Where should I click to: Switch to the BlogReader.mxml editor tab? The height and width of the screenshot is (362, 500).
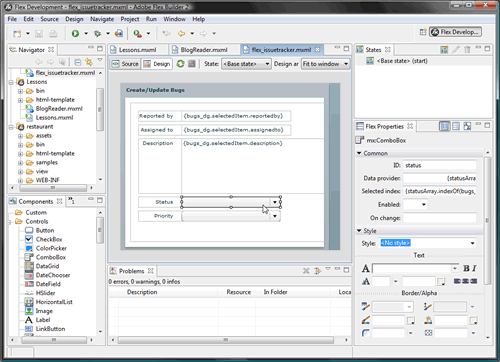pos(204,50)
